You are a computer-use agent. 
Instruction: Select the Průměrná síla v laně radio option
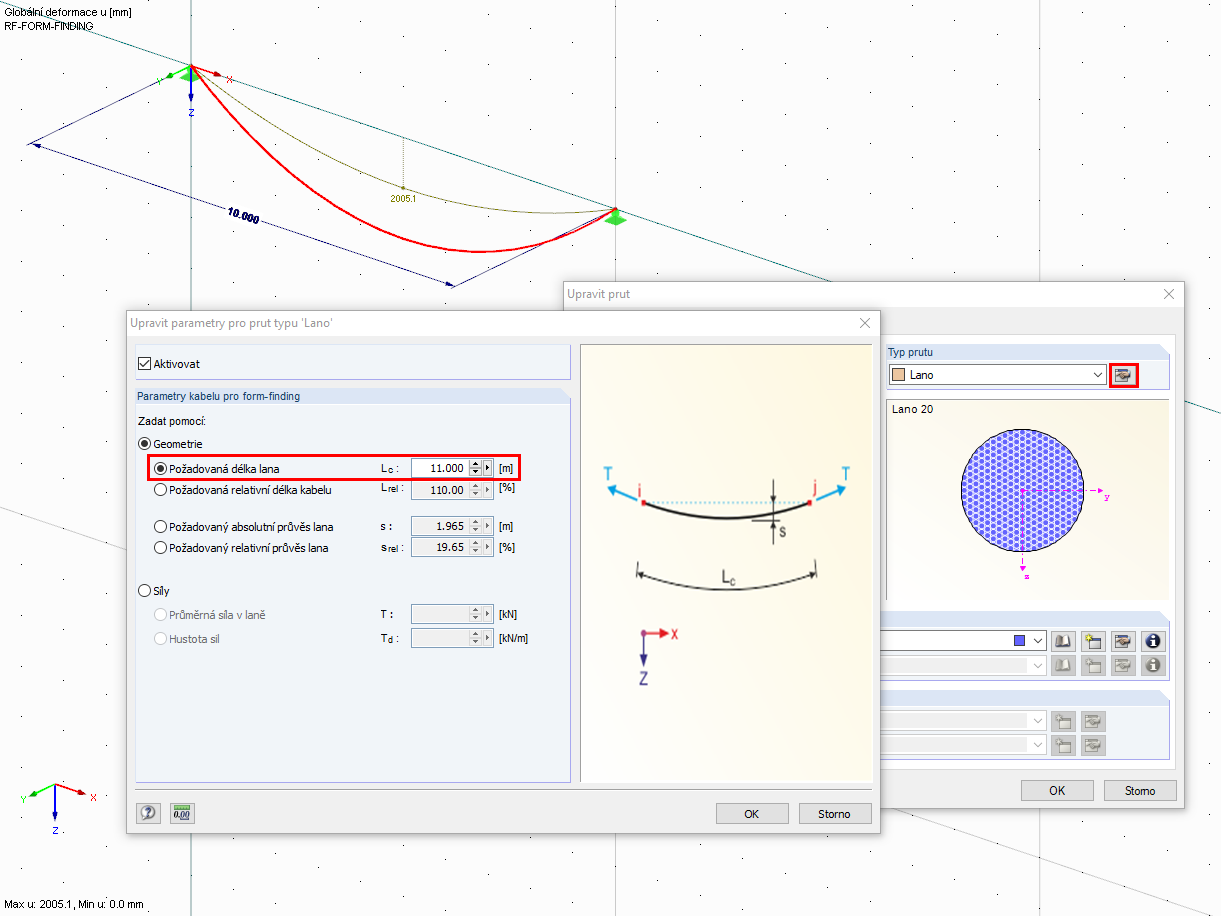click(160, 615)
